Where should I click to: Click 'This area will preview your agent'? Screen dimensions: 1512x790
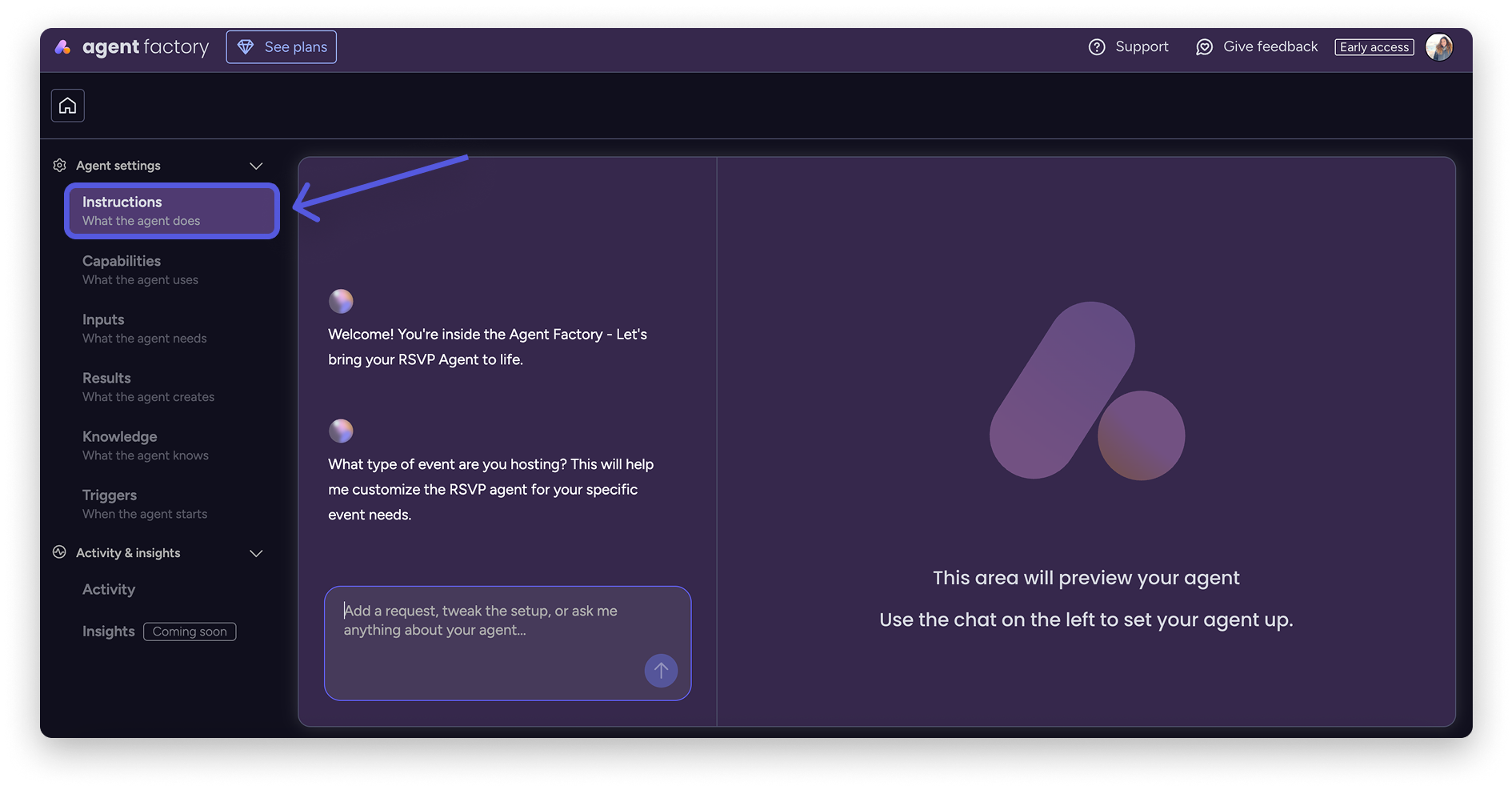pos(1086,578)
